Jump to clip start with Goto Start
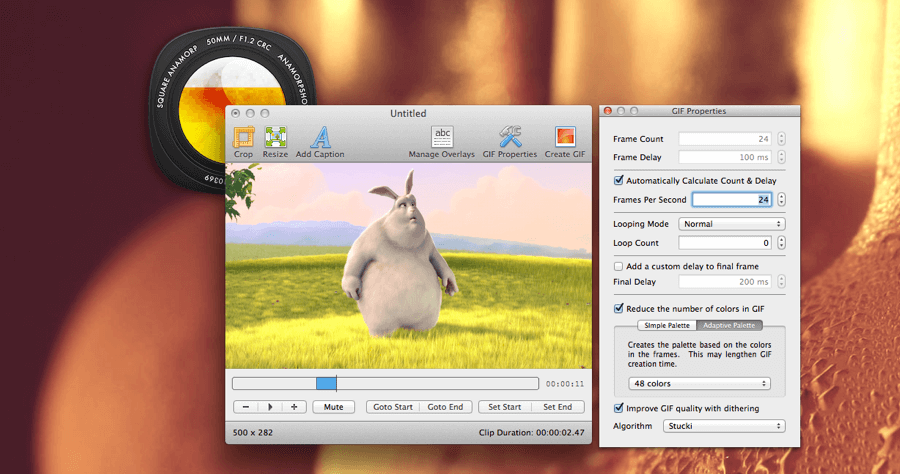Screen dimensions: 900x474 [393, 407]
